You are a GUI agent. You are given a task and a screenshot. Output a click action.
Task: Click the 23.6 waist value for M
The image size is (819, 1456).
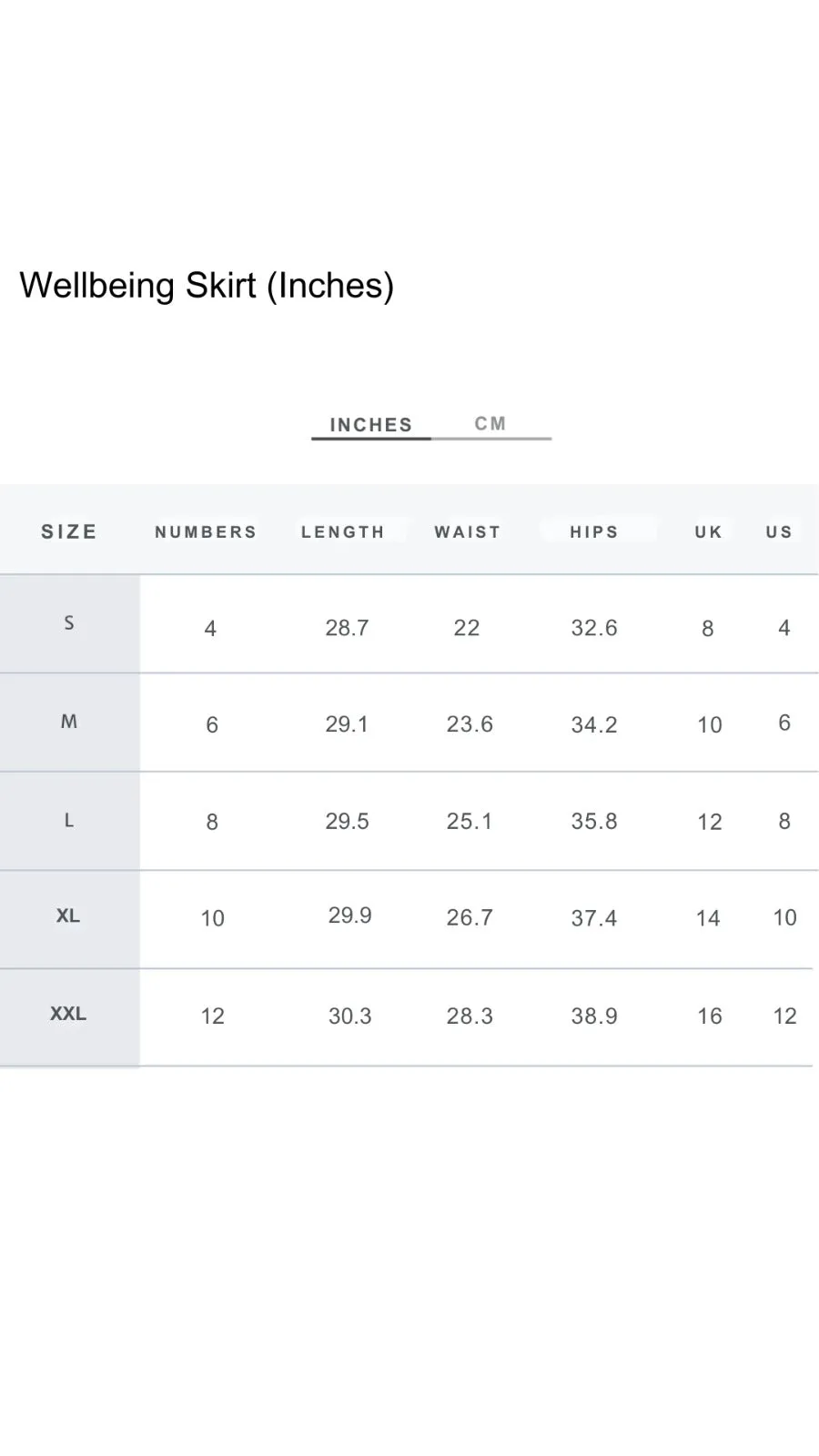pyautogui.click(x=470, y=724)
